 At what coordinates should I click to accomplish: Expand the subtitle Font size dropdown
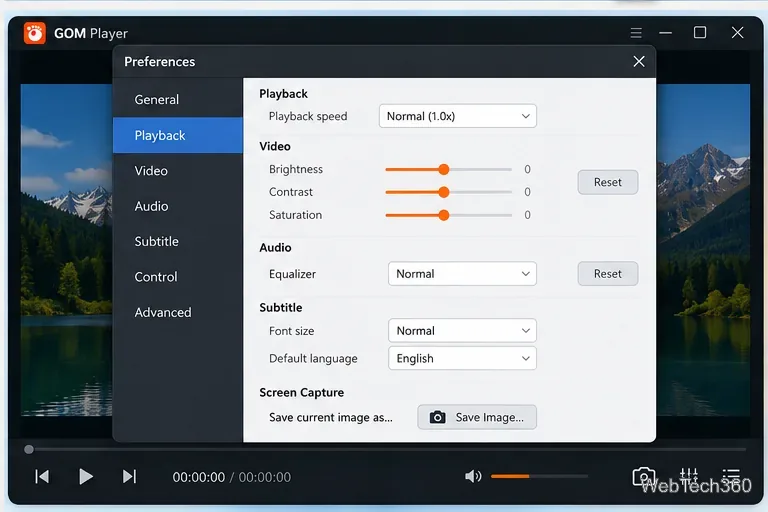[x=462, y=331]
